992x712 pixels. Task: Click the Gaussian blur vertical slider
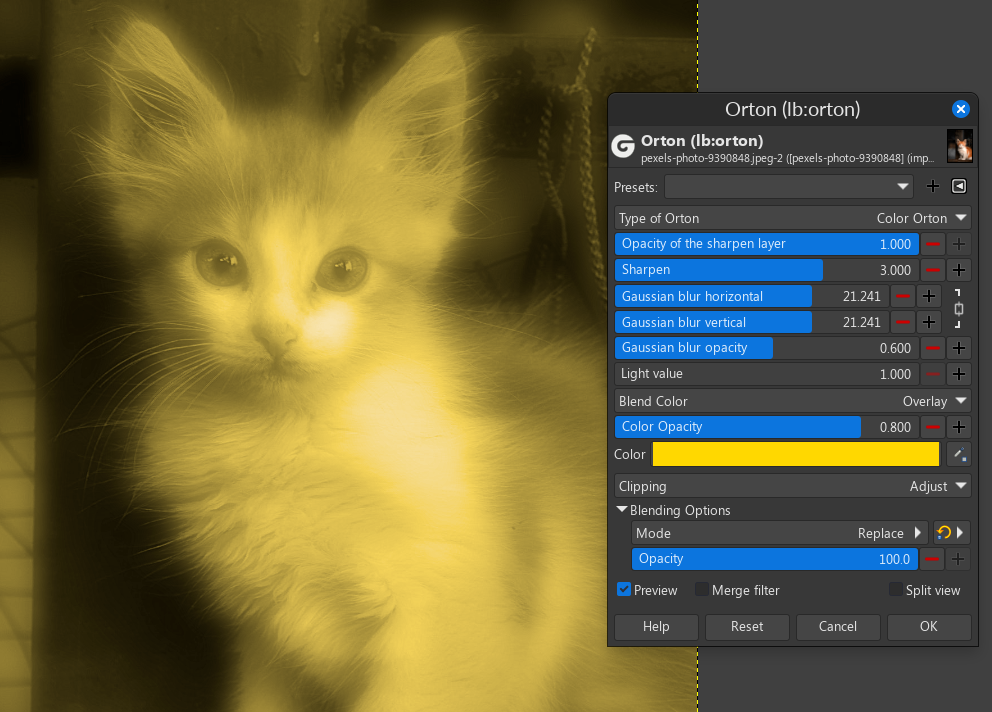752,322
